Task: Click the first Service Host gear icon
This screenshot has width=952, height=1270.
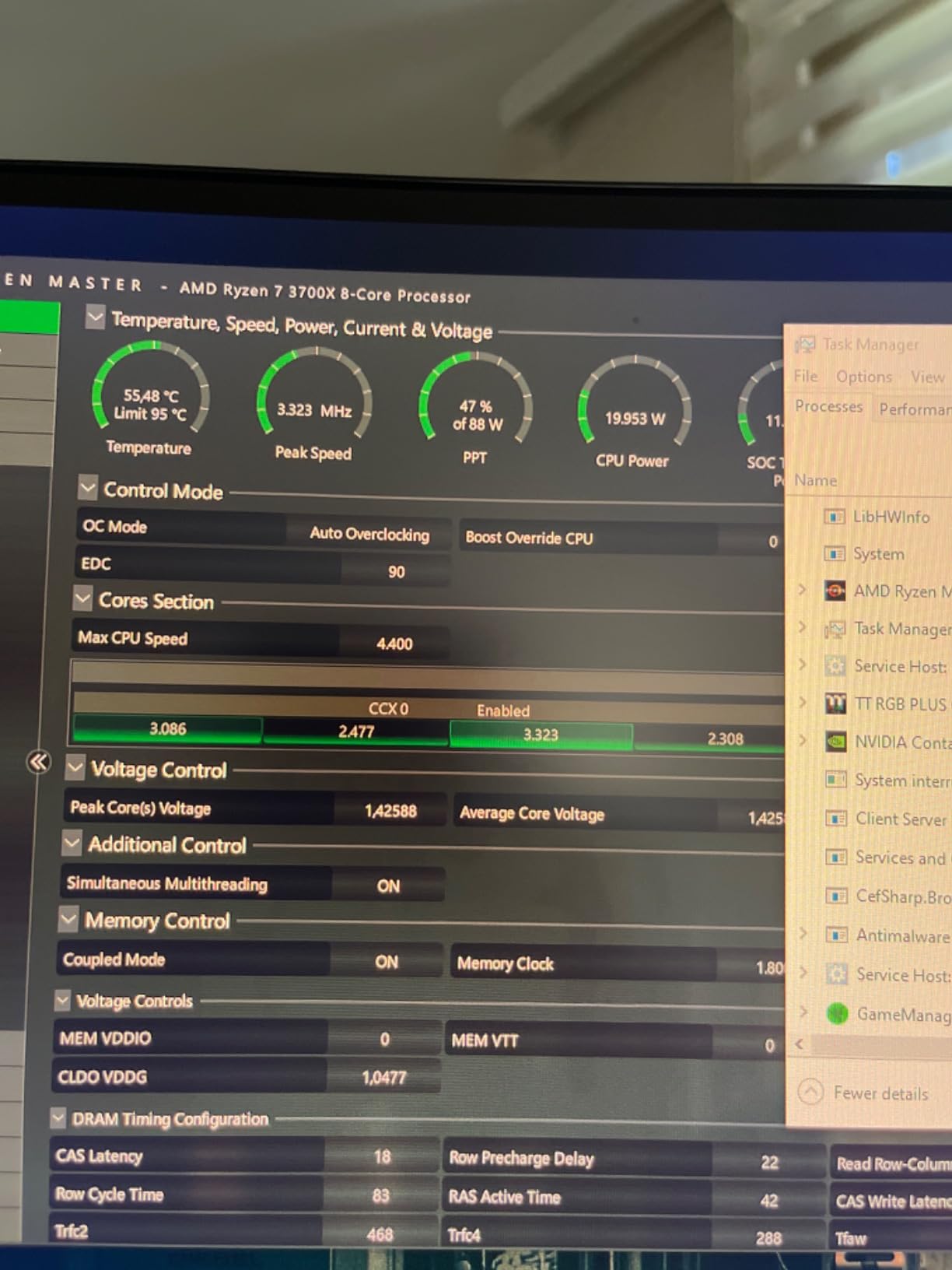Action: (x=835, y=665)
